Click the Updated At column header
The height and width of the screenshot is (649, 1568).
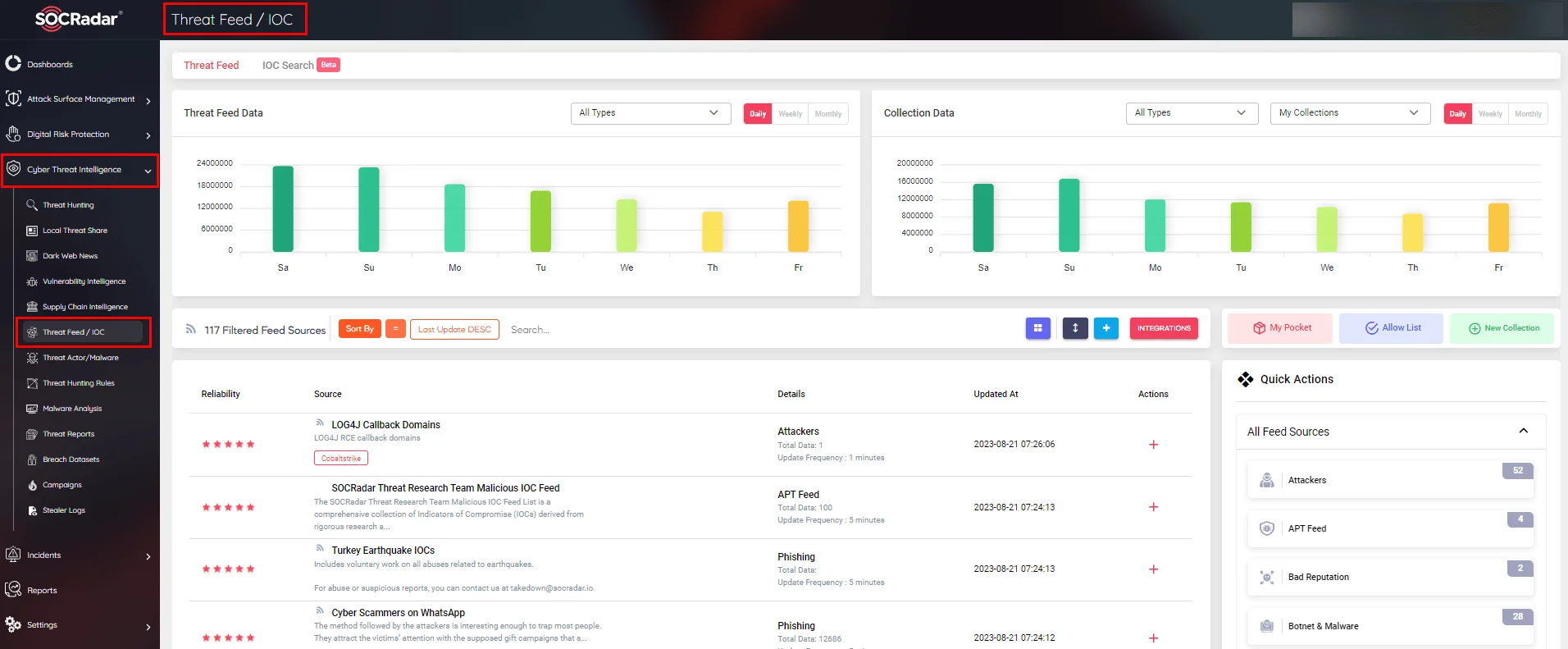[x=996, y=394]
